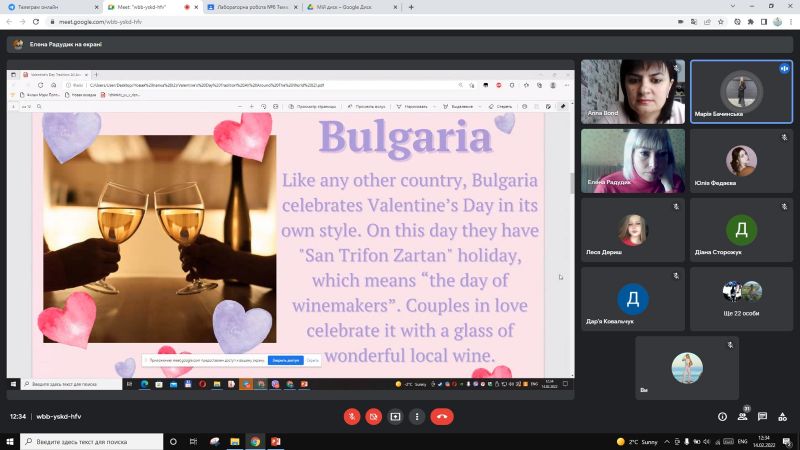The height and width of the screenshot is (450, 800).
Task: Click your own self-view tile
Action: point(687,368)
